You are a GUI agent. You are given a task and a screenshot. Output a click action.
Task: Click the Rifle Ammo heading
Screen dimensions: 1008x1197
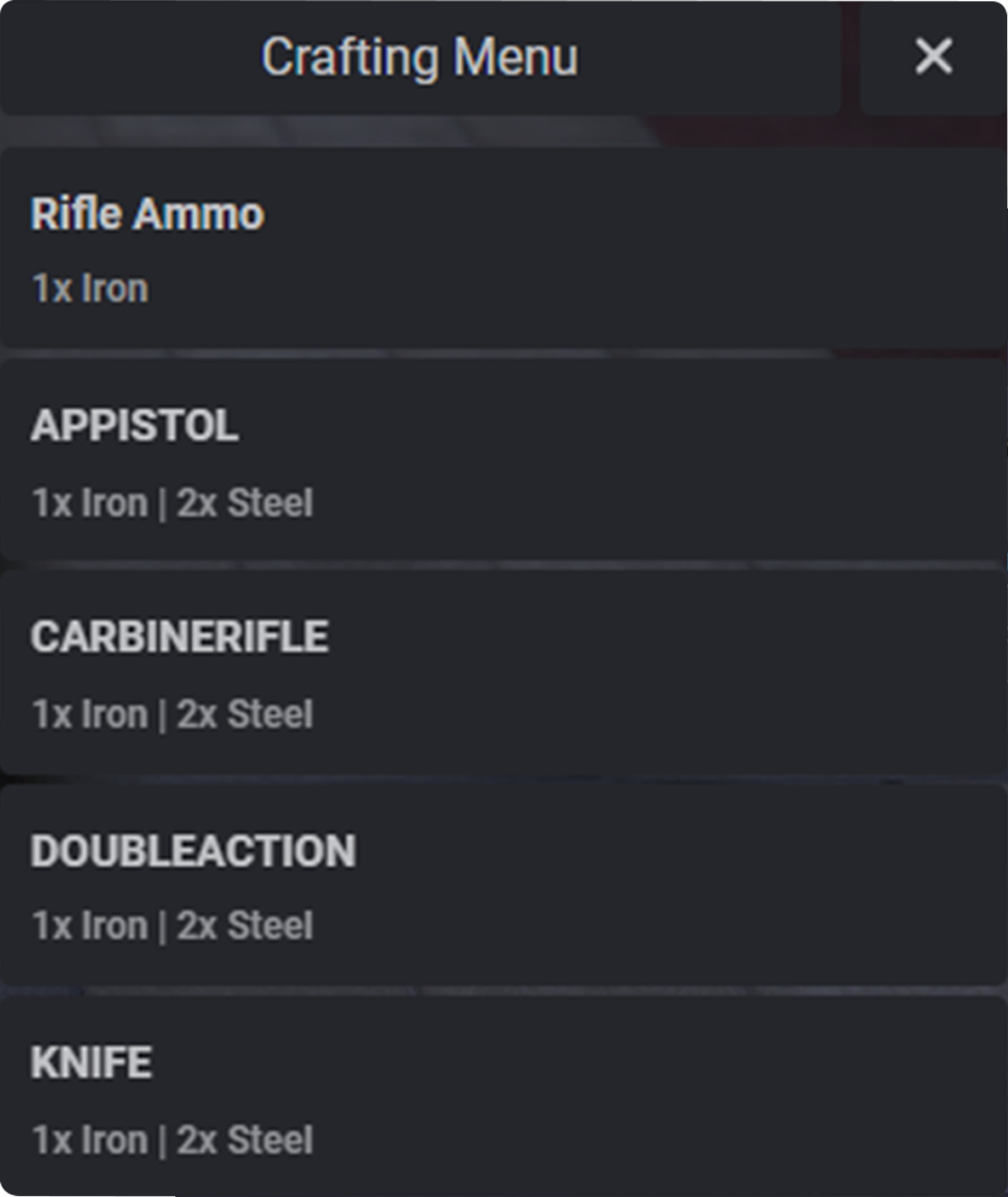(148, 213)
